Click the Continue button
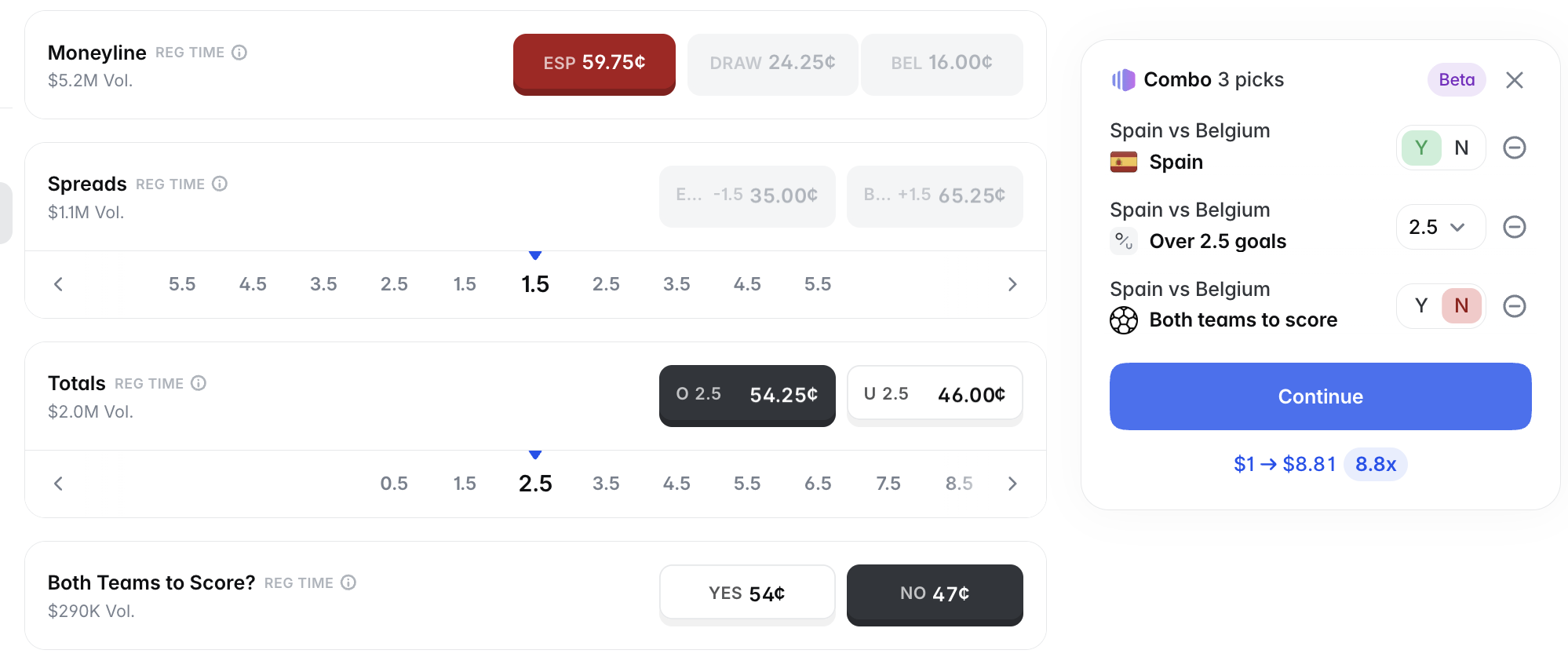The image size is (1568, 661). click(x=1320, y=396)
